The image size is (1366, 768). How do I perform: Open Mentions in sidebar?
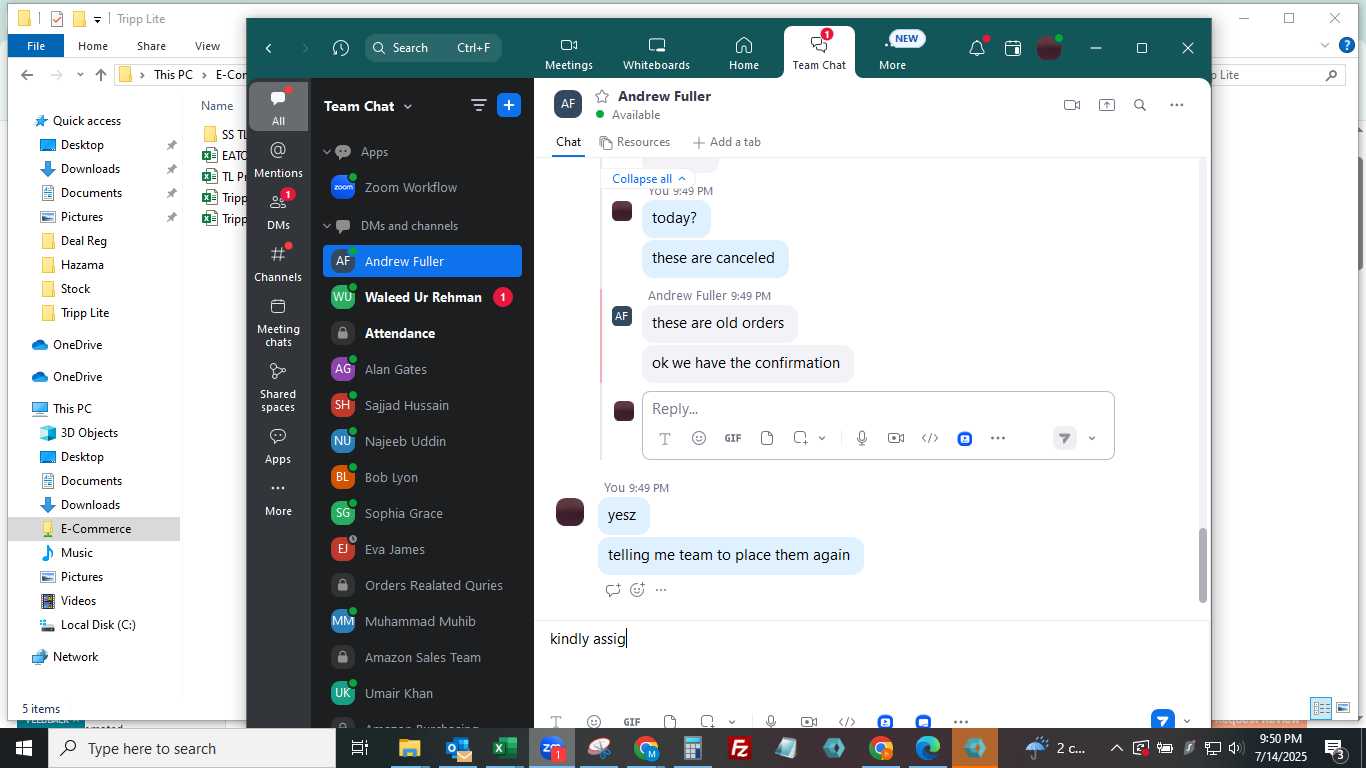click(278, 159)
